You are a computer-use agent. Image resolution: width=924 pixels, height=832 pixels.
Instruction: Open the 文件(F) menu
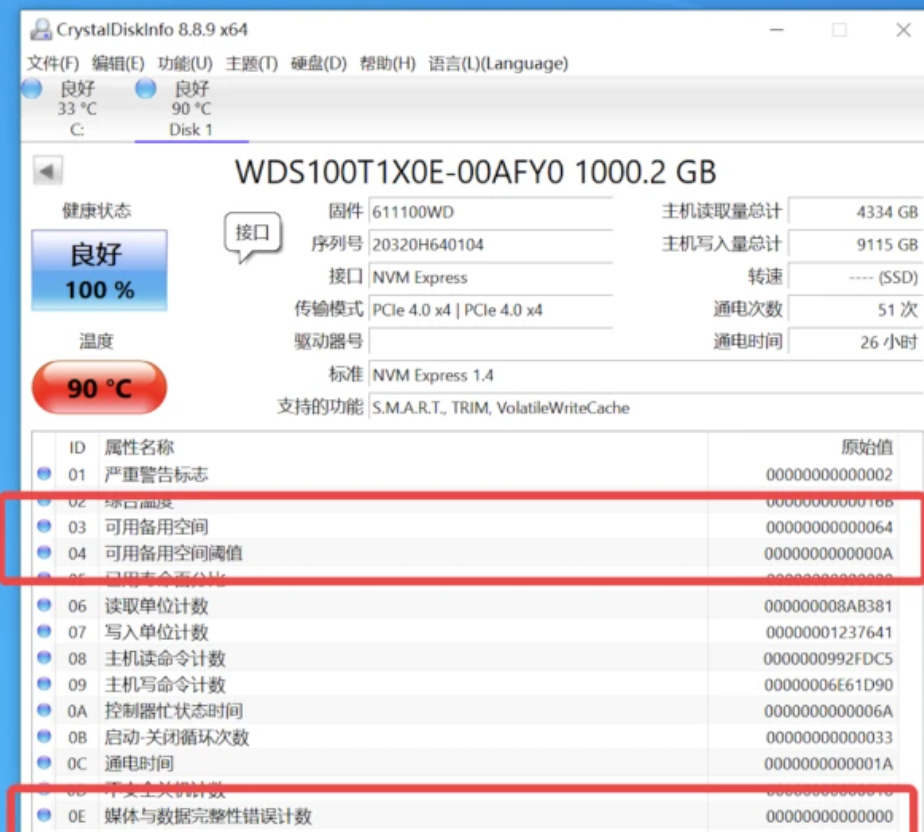53,63
